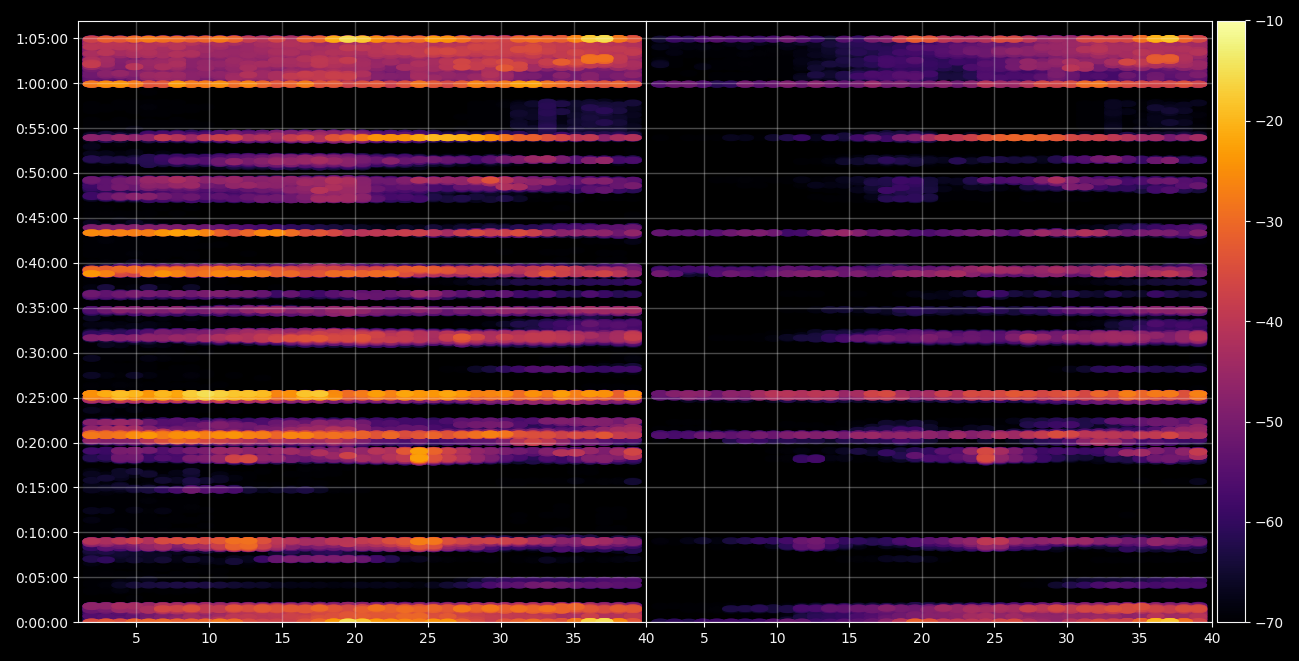Screen dimensions: 1299x661
Task: Select the −40 colorbar tick label
Action: pos(1268,322)
